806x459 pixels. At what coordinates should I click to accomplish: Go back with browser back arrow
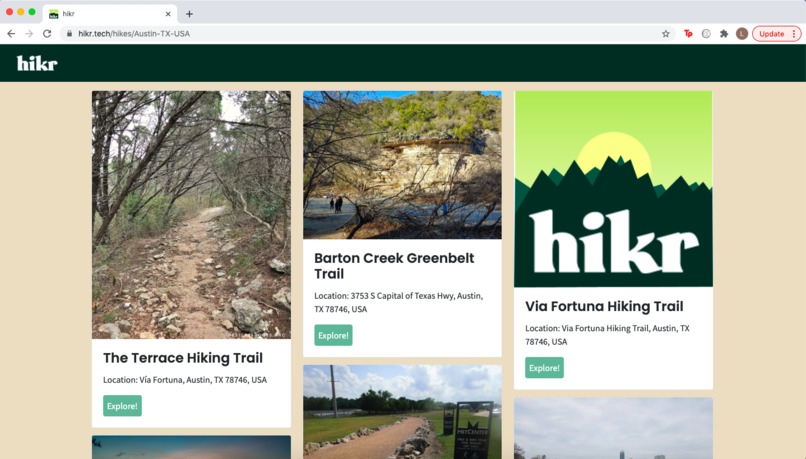[11, 33]
